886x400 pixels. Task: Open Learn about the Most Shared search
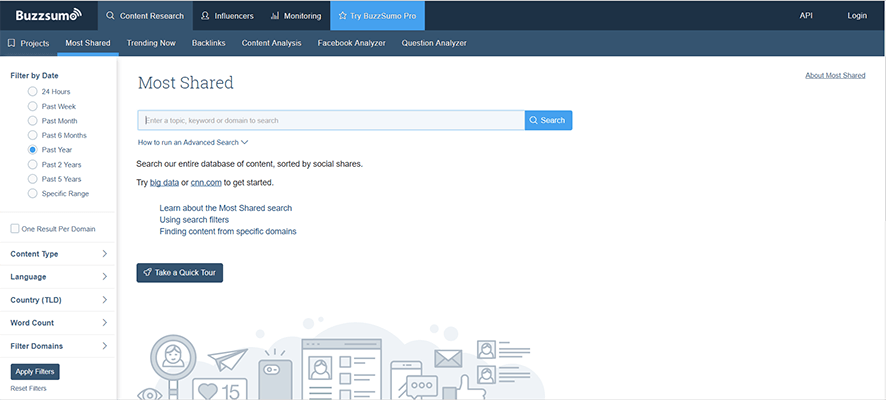(225, 208)
